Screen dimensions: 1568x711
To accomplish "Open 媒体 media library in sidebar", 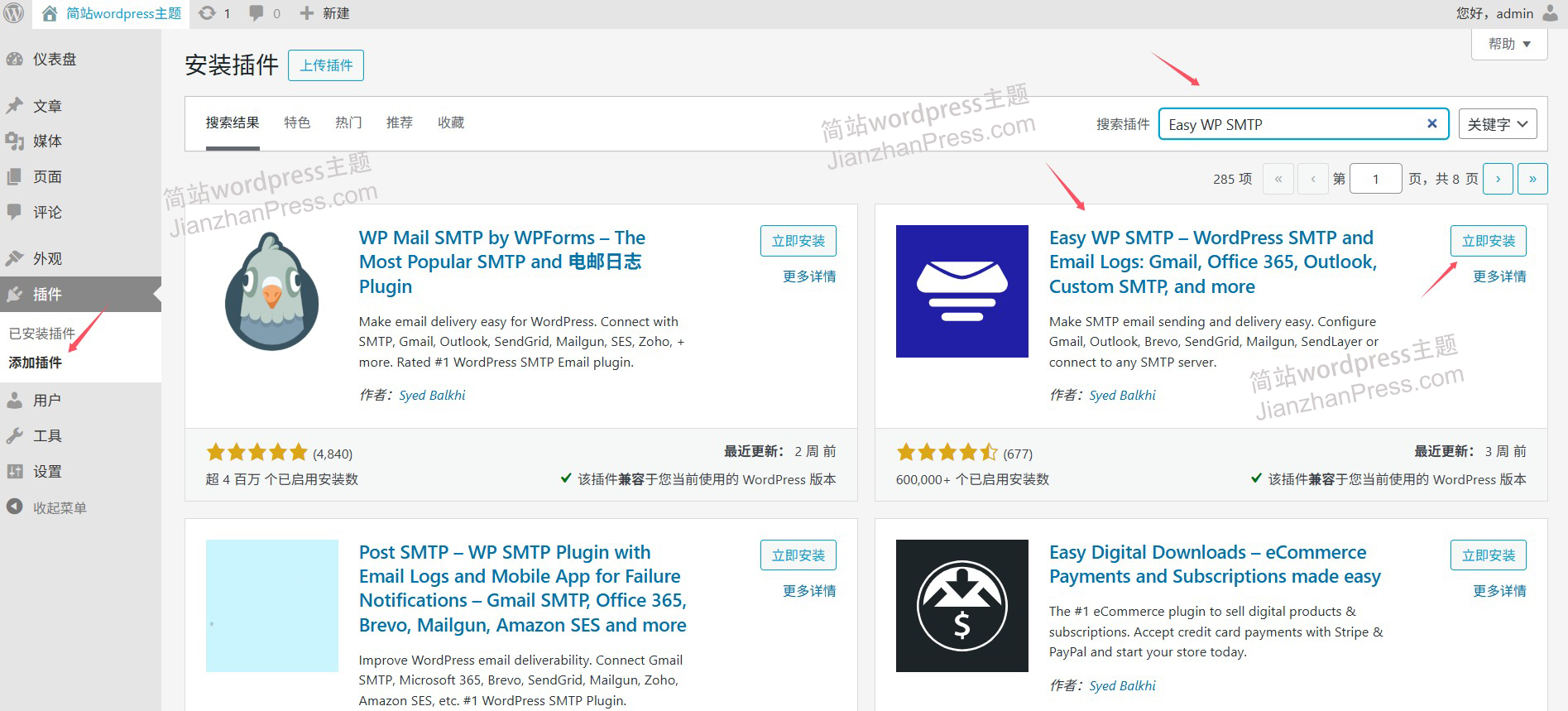I will tap(47, 142).
